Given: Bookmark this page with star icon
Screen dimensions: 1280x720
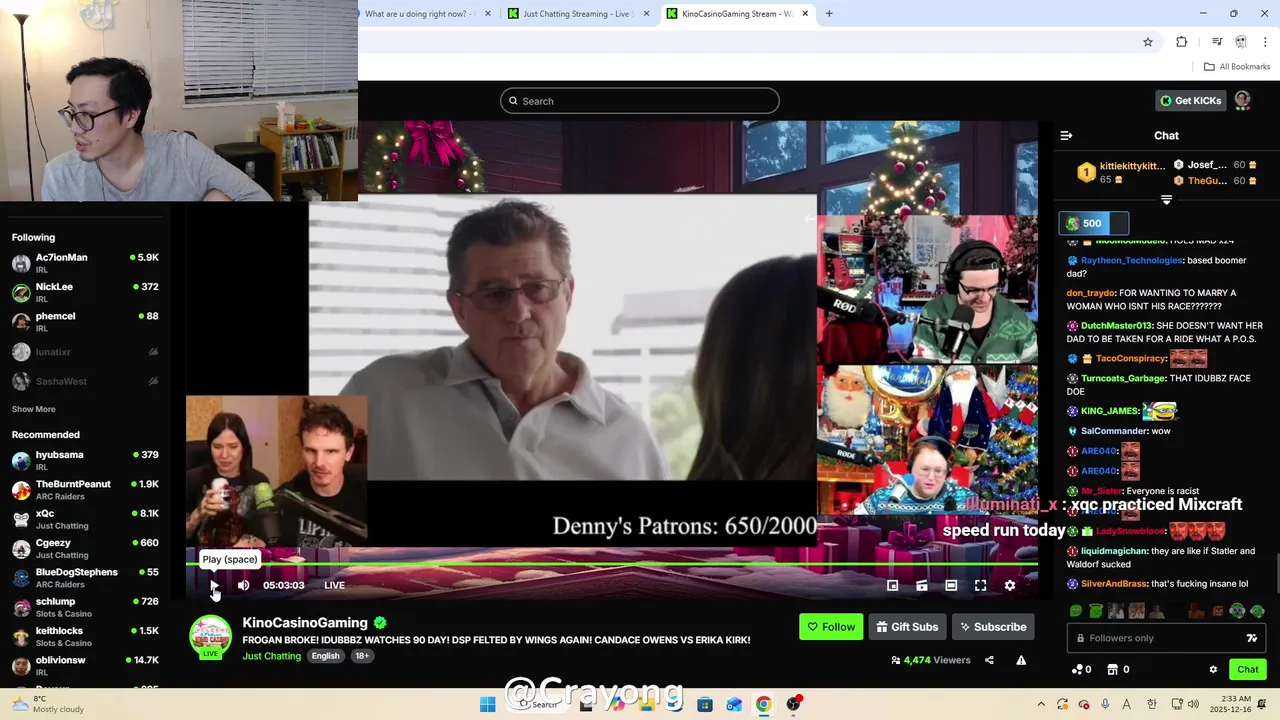Looking at the screenshot, I should [1148, 42].
